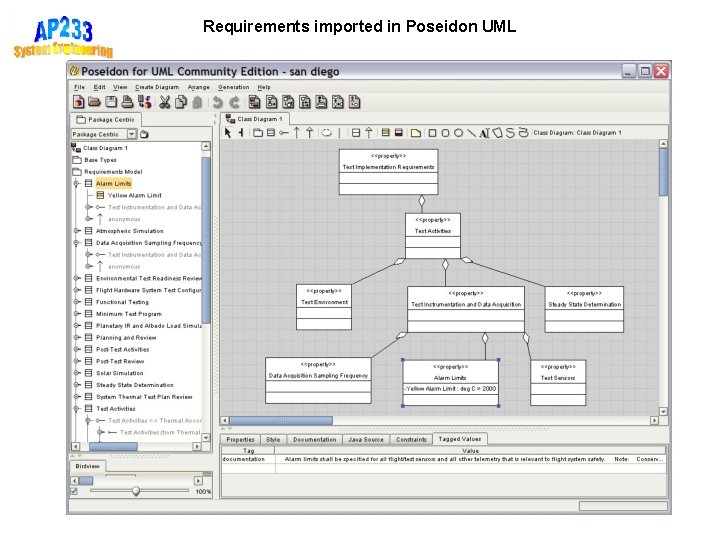Select the Rectangle drawing tool
720x540 pixels.
pos(432,133)
